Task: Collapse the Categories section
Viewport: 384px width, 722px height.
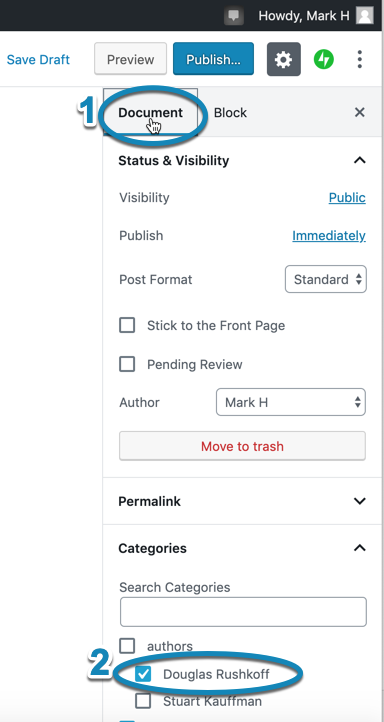Action: (359, 548)
